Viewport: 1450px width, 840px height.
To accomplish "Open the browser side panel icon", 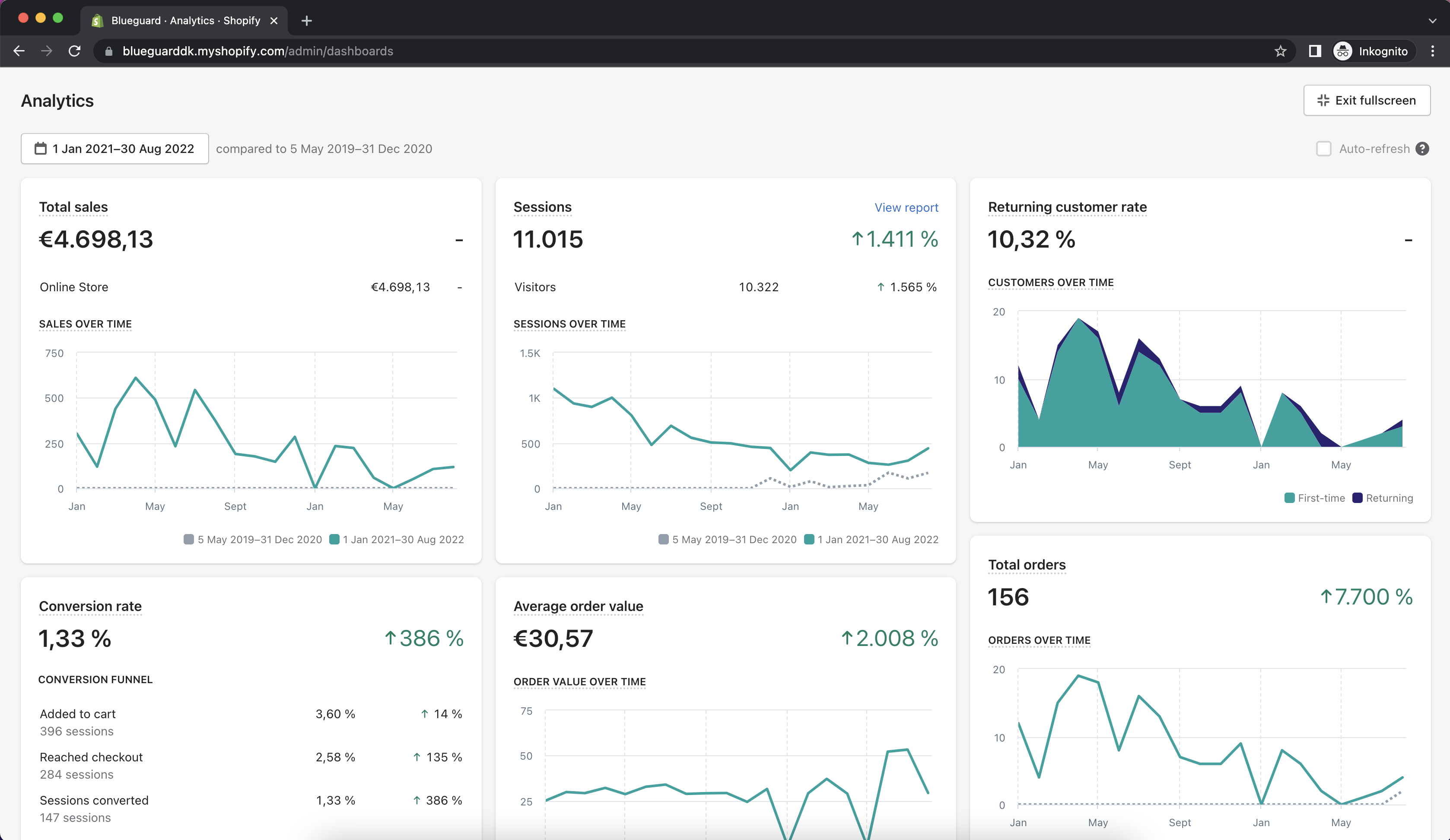I will pos(1314,51).
